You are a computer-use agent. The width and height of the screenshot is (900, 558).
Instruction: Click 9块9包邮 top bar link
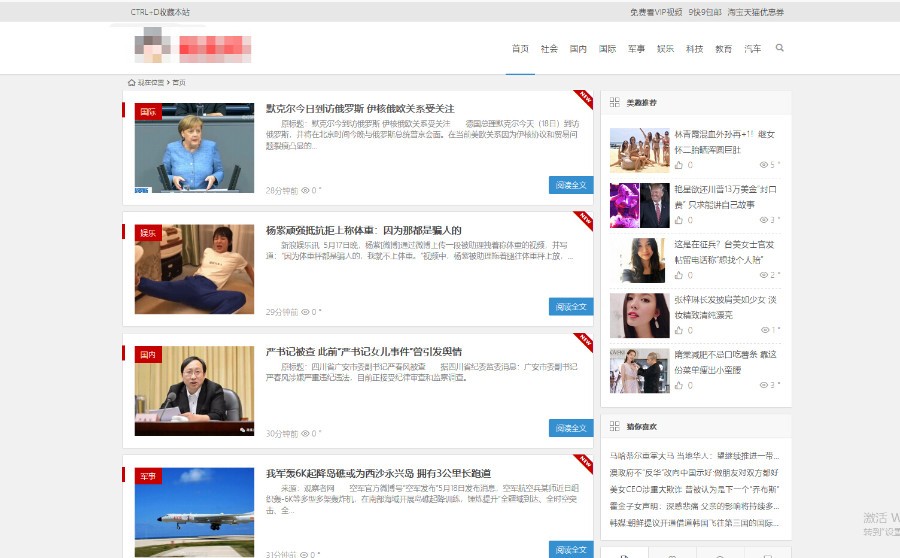coord(705,12)
